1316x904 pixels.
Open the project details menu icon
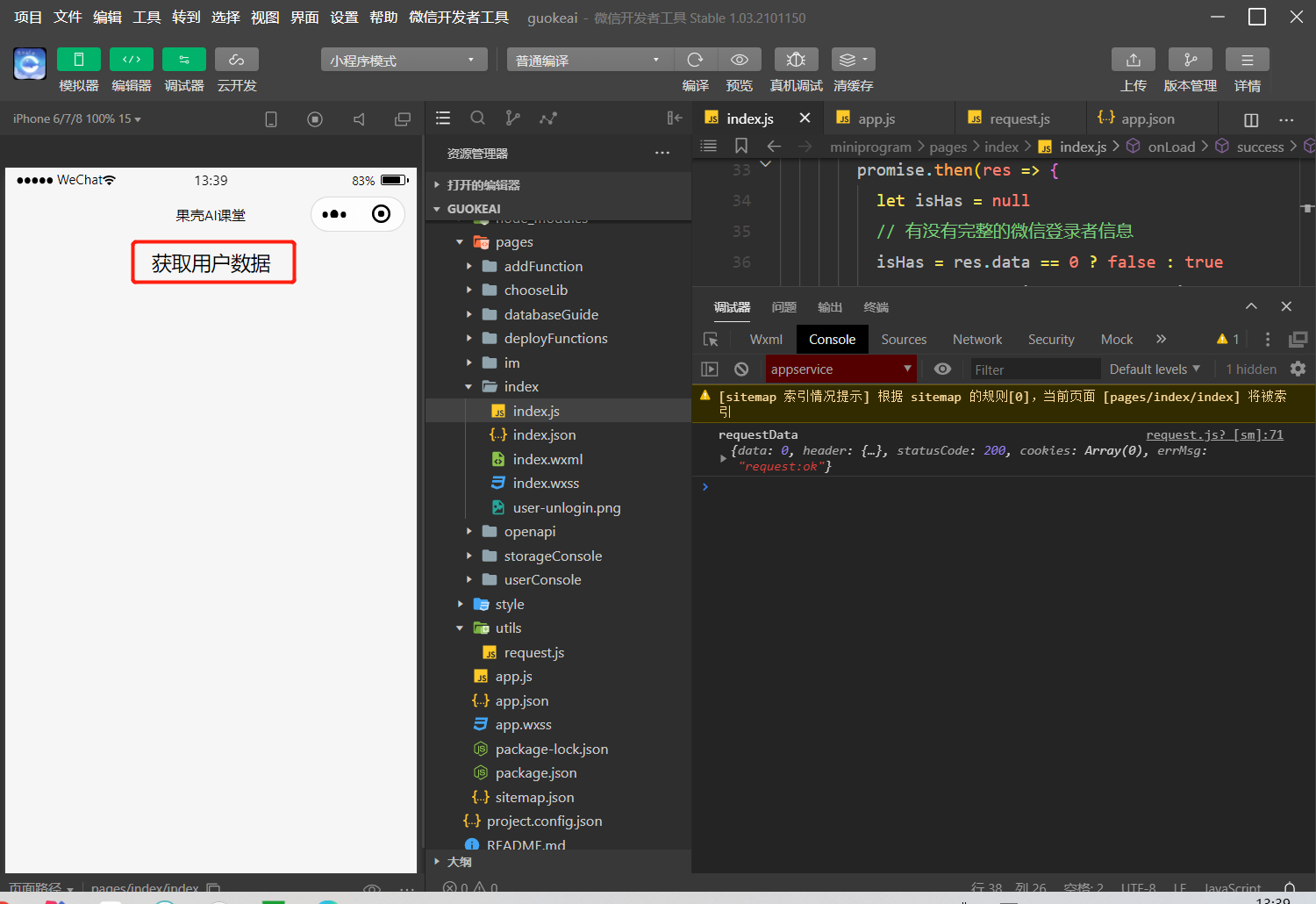click(1248, 59)
